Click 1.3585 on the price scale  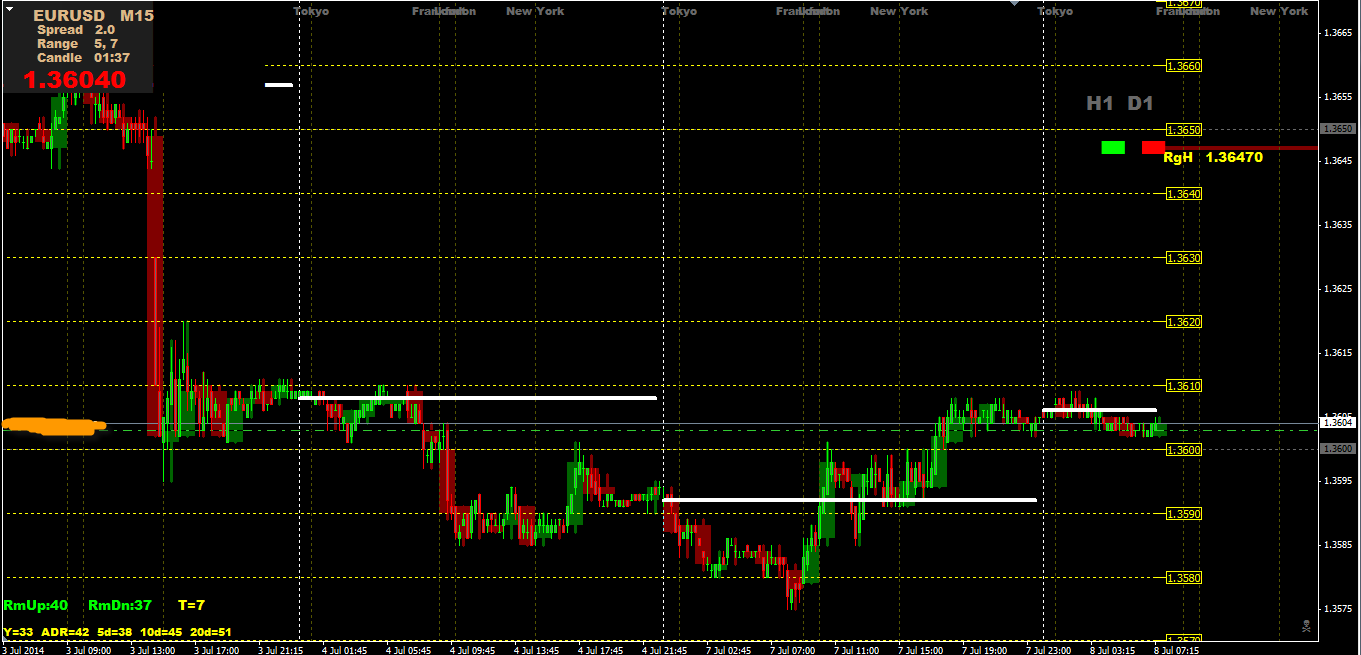(x=1339, y=545)
